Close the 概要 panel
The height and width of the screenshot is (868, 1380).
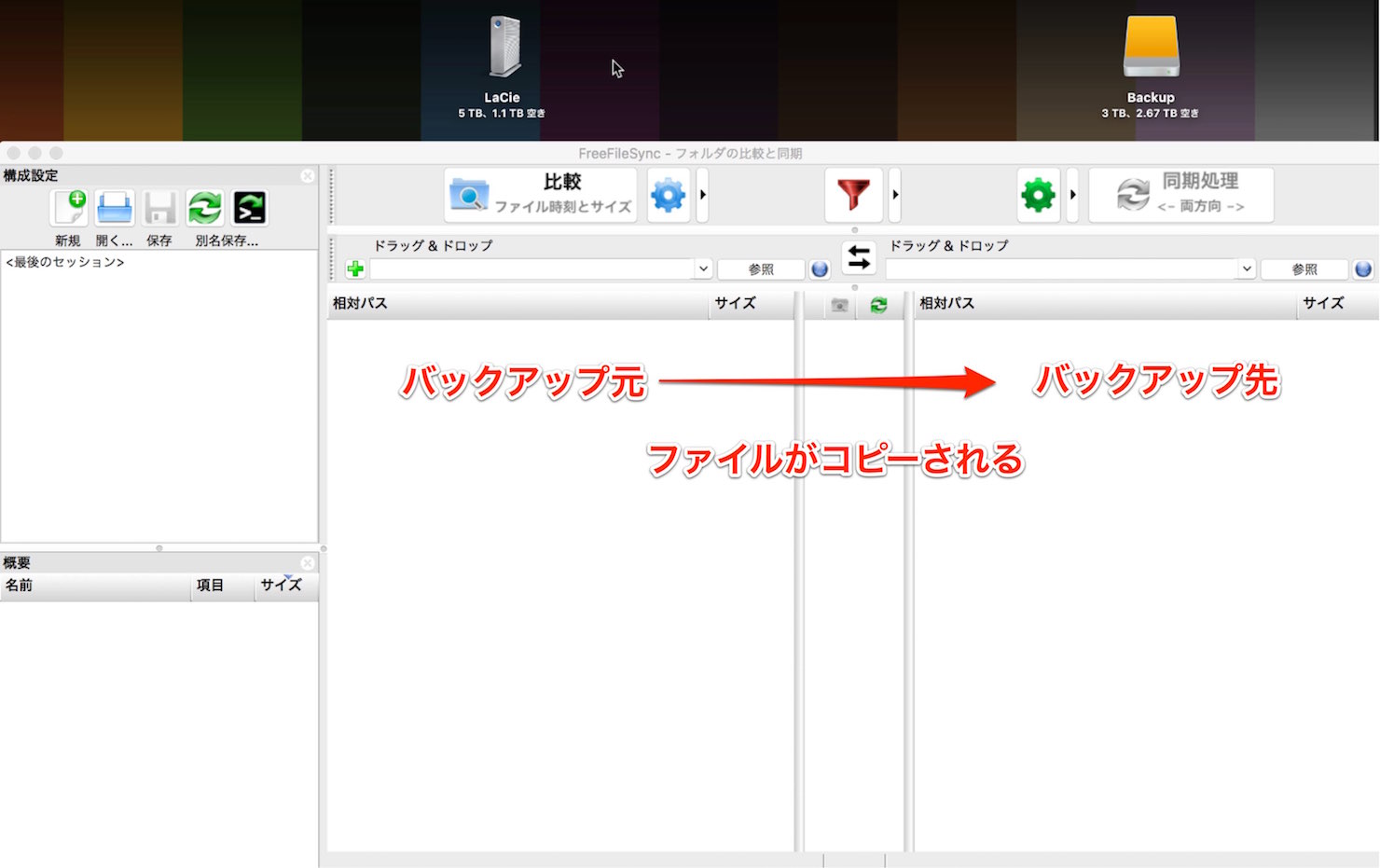[x=308, y=563]
